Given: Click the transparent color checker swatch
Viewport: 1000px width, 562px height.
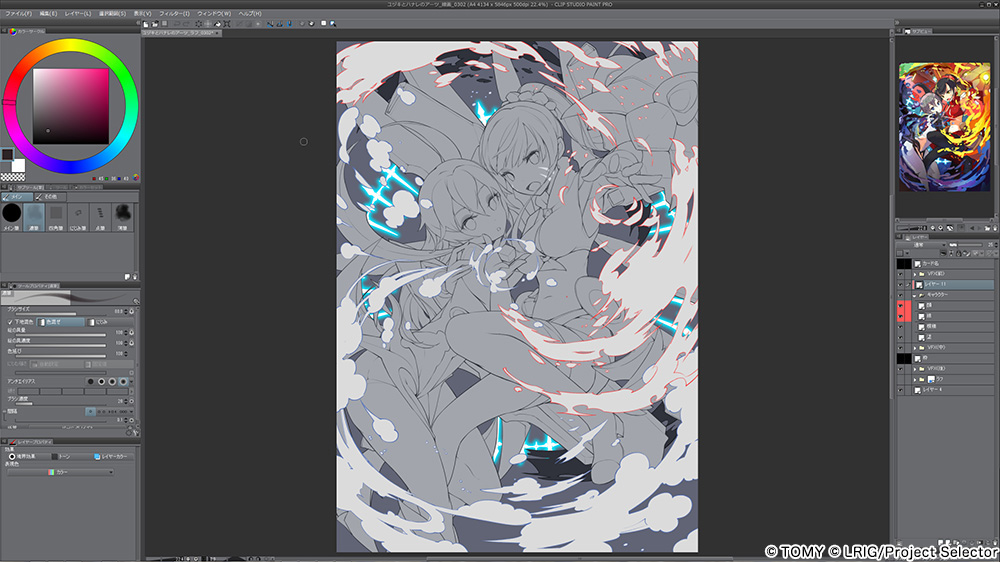Looking at the screenshot, I should click(x=13, y=177).
